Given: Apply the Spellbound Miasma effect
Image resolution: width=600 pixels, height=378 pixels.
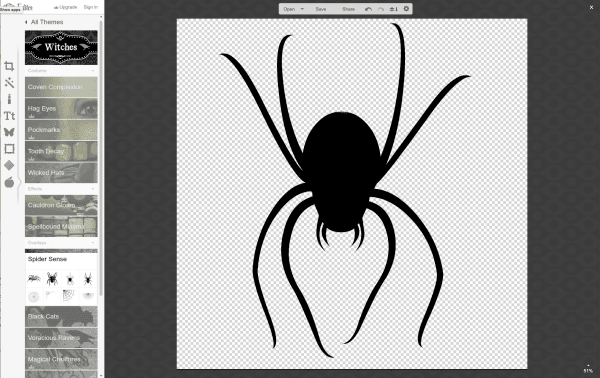Looking at the screenshot, I should [61, 226].
